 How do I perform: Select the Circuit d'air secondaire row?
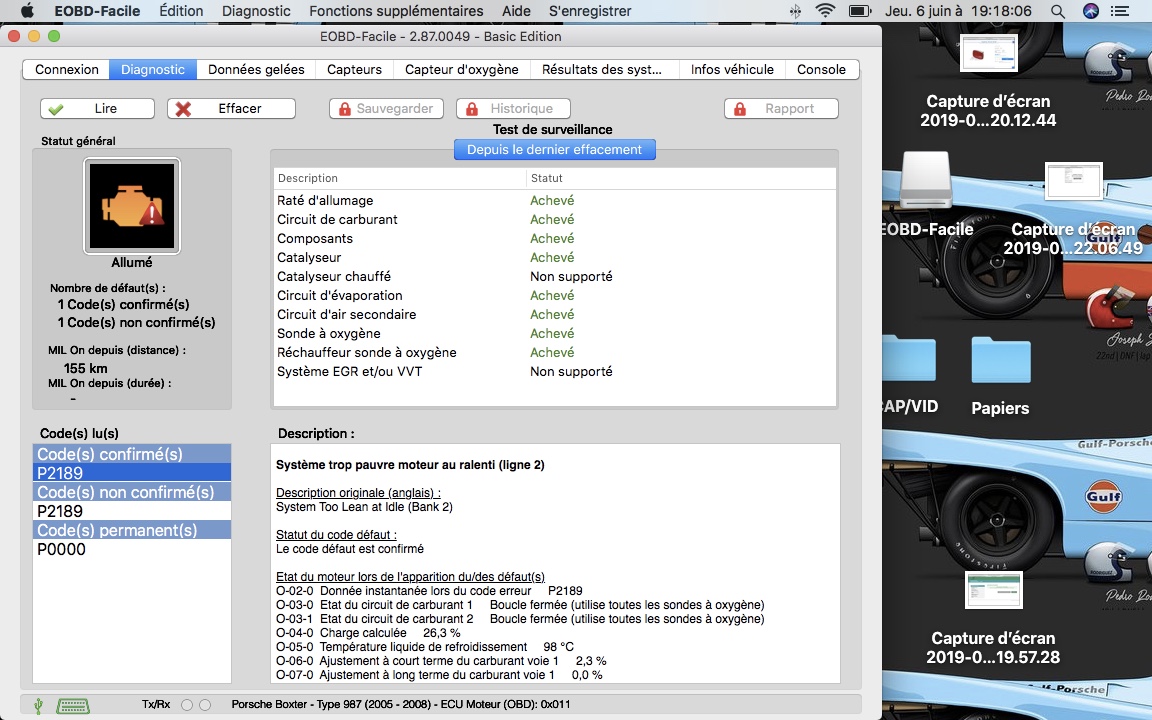click(555, 314)
